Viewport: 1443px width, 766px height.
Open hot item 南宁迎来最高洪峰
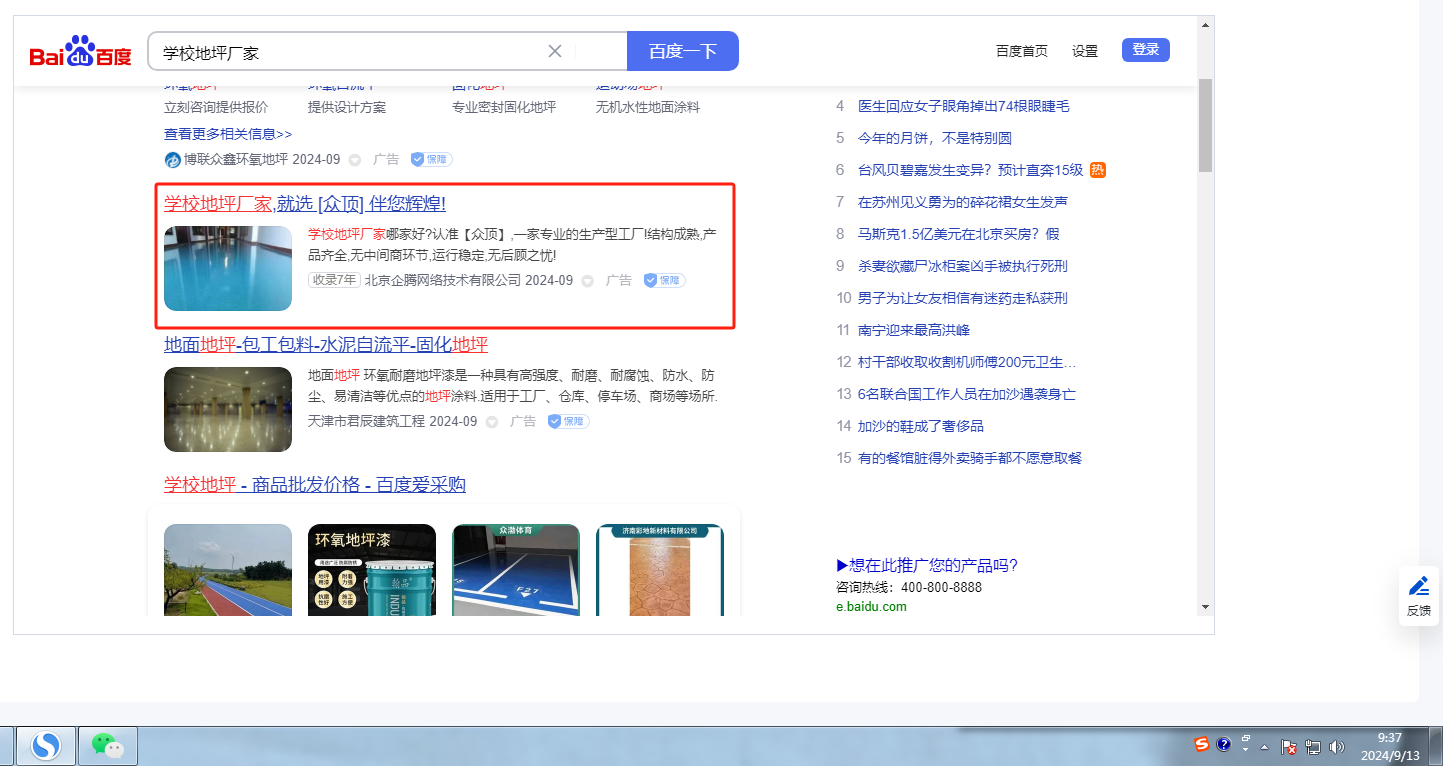[914, 330]
